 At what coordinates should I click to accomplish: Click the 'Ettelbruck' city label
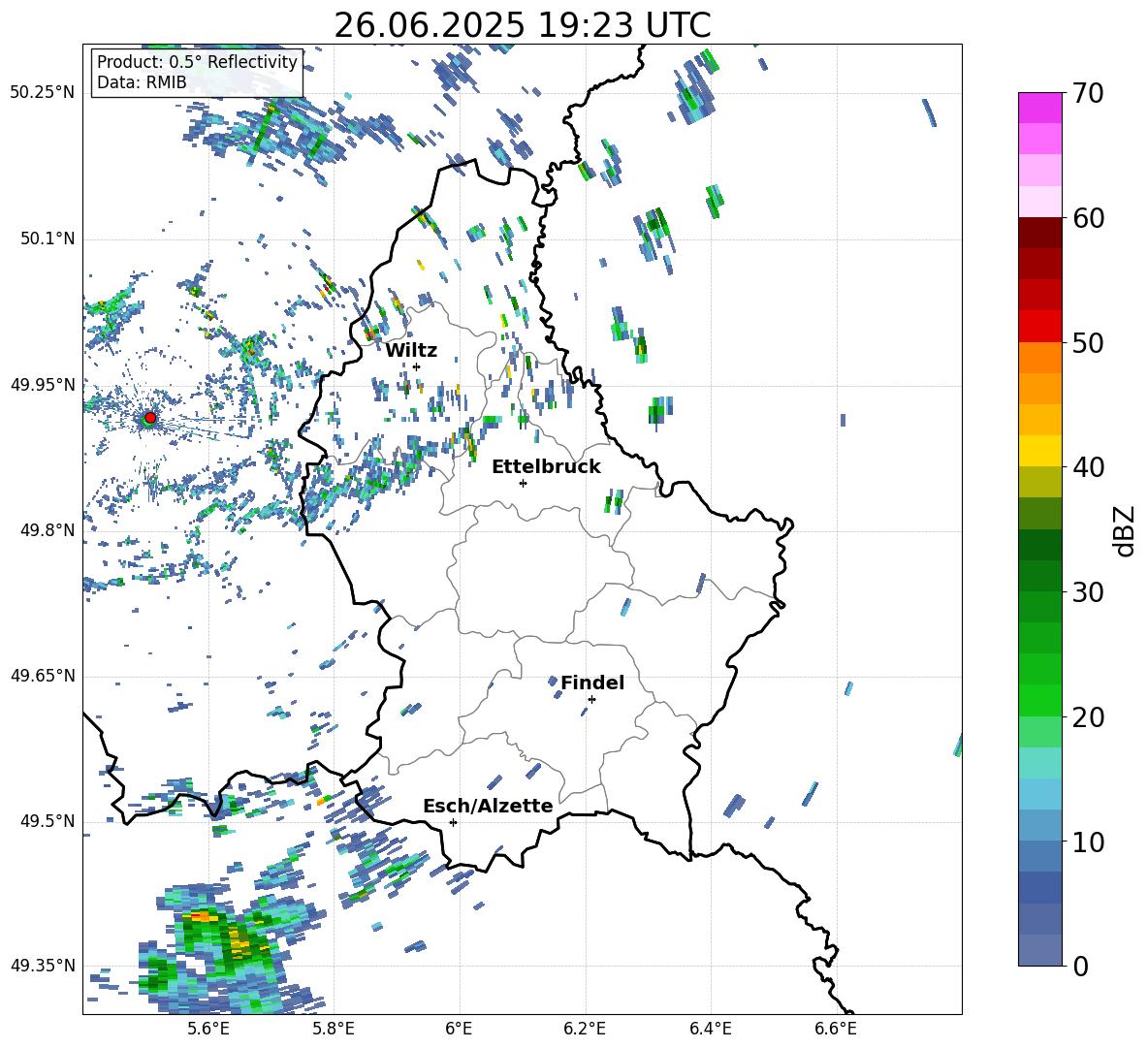(546, 467)
